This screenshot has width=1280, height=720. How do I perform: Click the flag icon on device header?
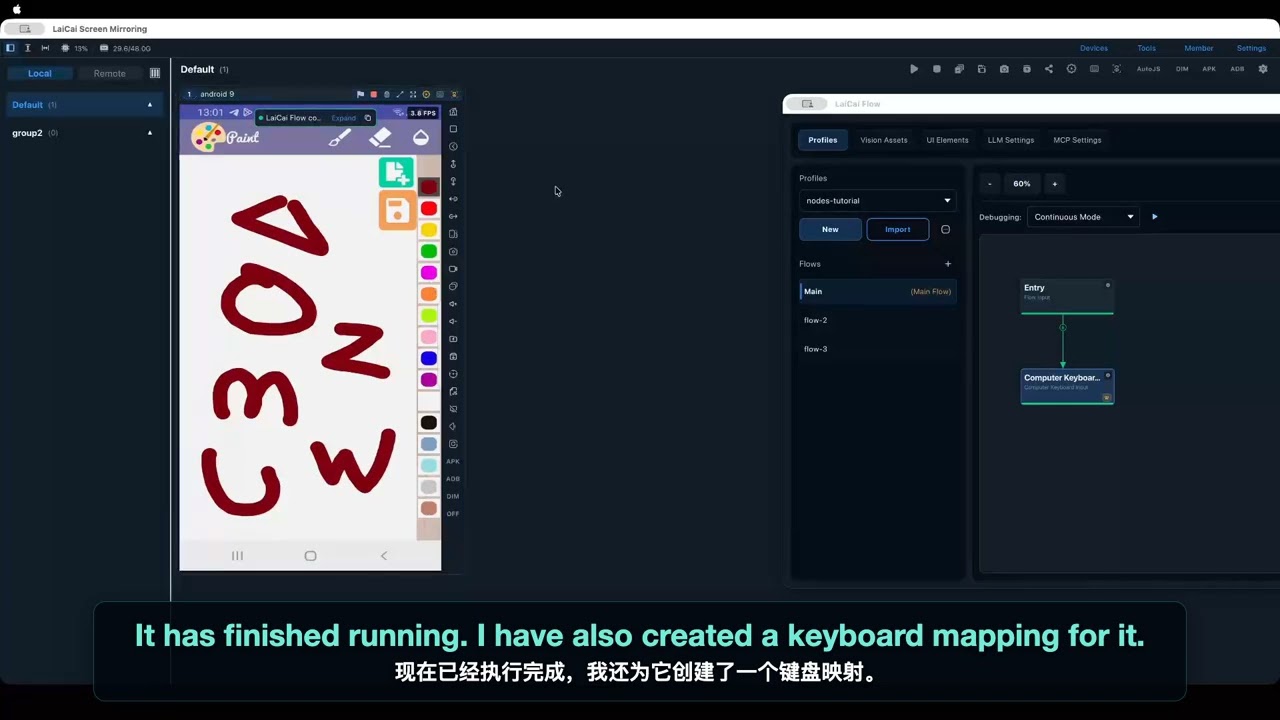pos(361,94)
